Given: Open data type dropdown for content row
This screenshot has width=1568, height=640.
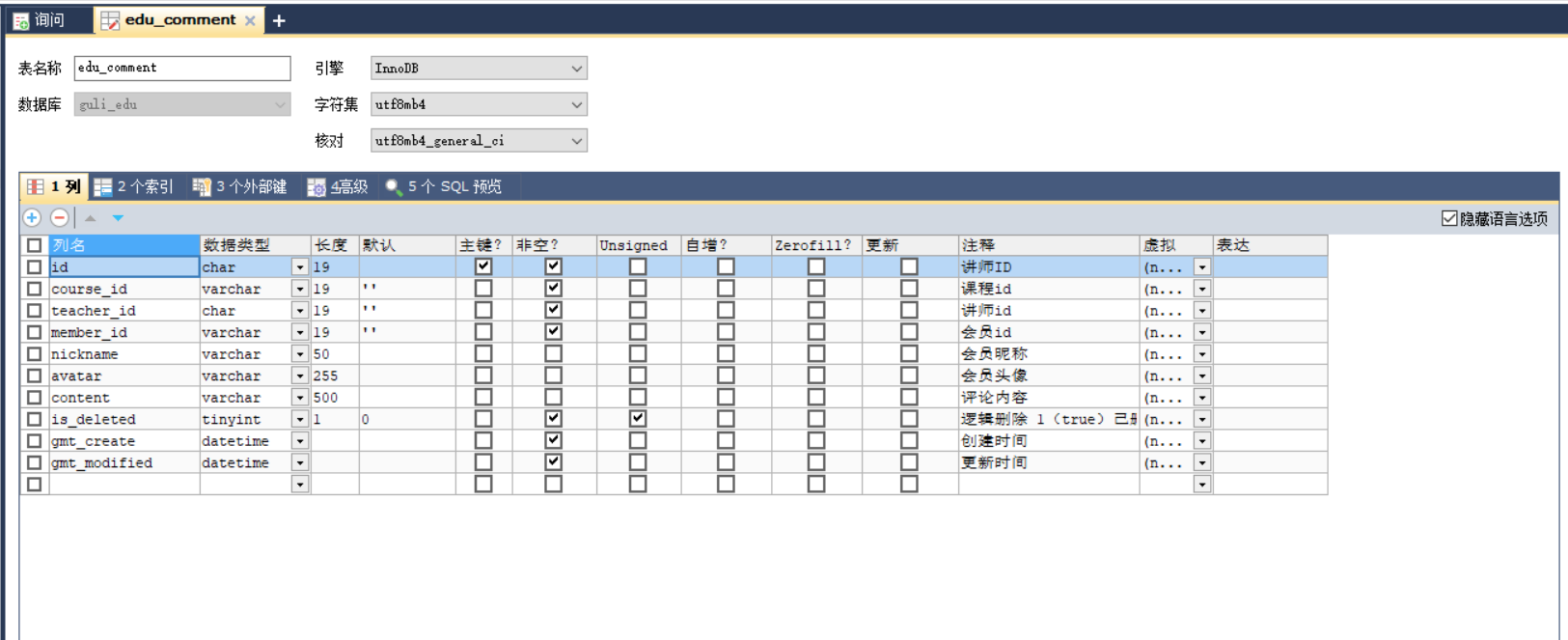Looking at the screenshot, I should (x=300, y=398).
